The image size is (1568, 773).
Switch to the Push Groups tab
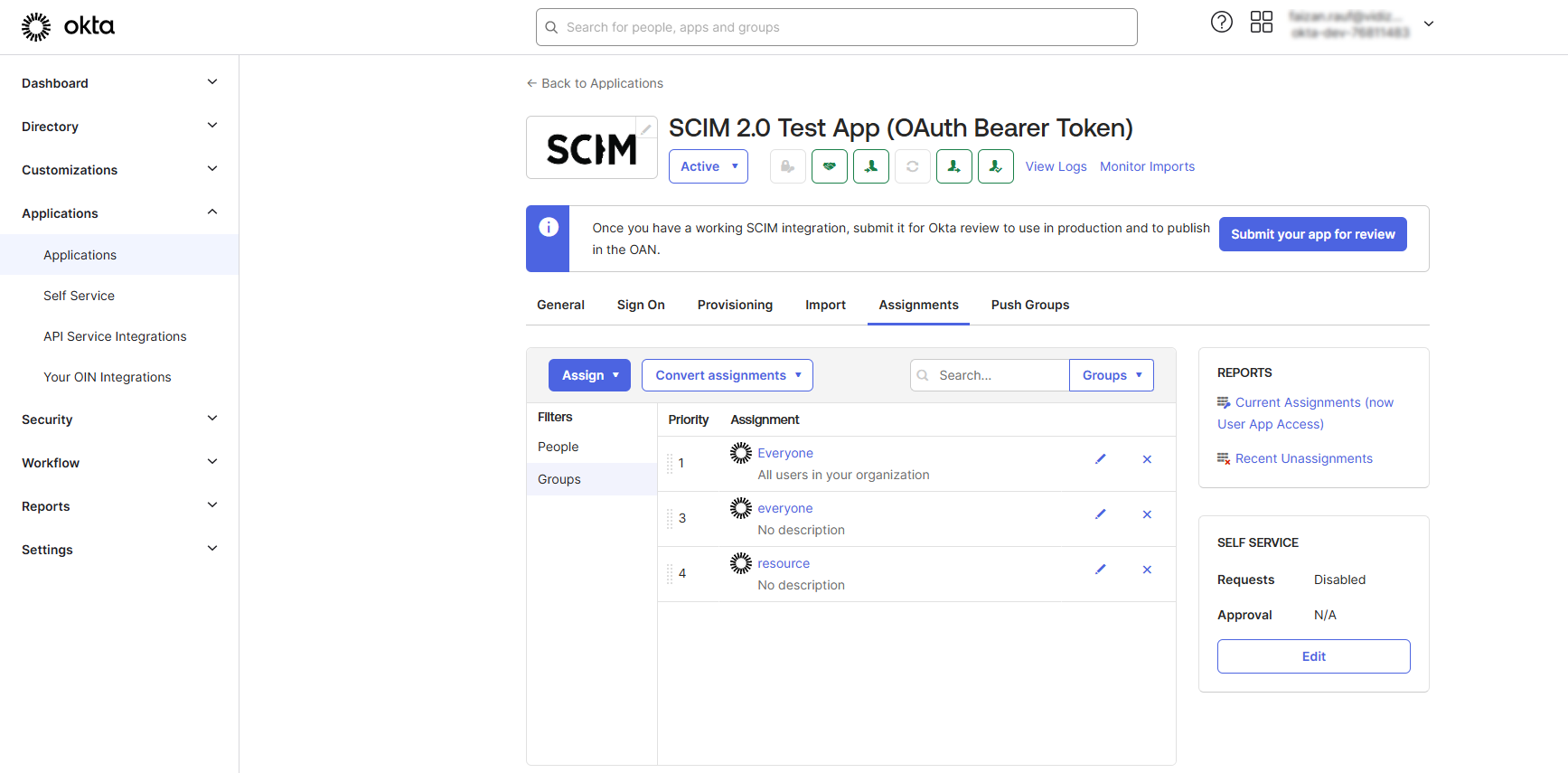[x=1029, y=306]
